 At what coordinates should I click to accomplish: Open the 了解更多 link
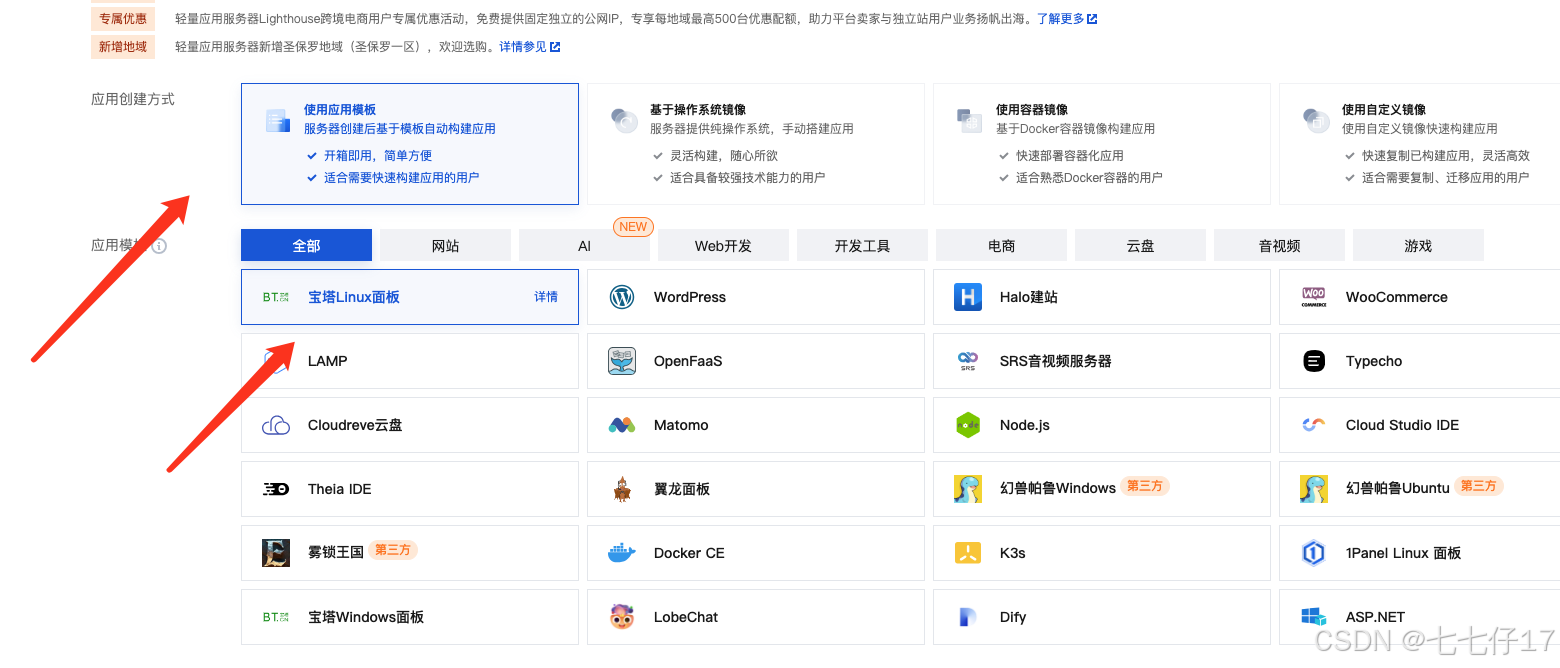pos(1066,19)
